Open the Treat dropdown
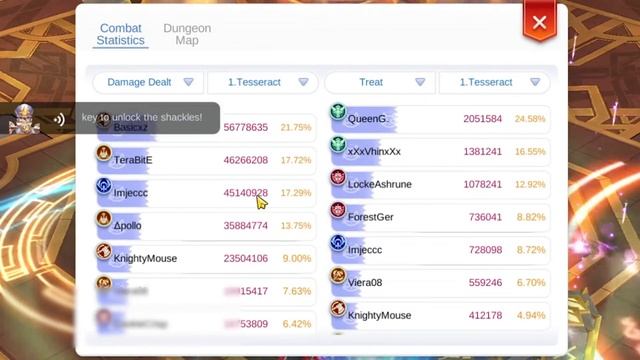Screen dimensions: 640x360 coord(380,82)
